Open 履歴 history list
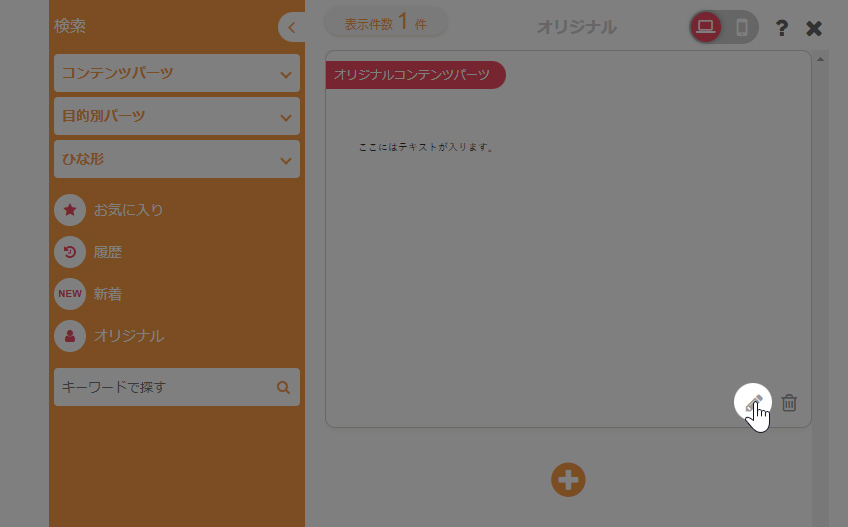The image size is (848, 527). pos(108,252)
